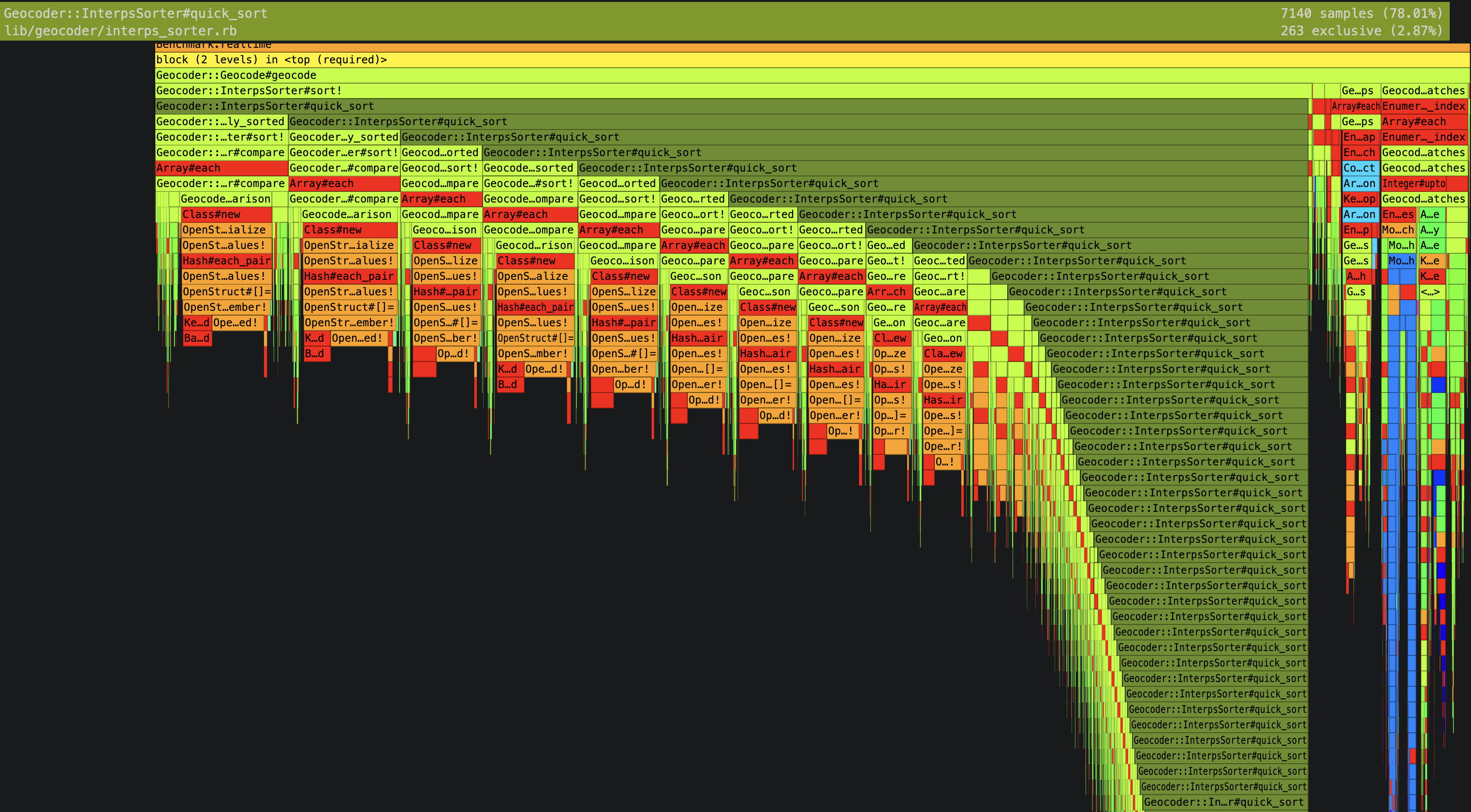Select the orange 'OpenSt…ember!' frame

(226, 307)
